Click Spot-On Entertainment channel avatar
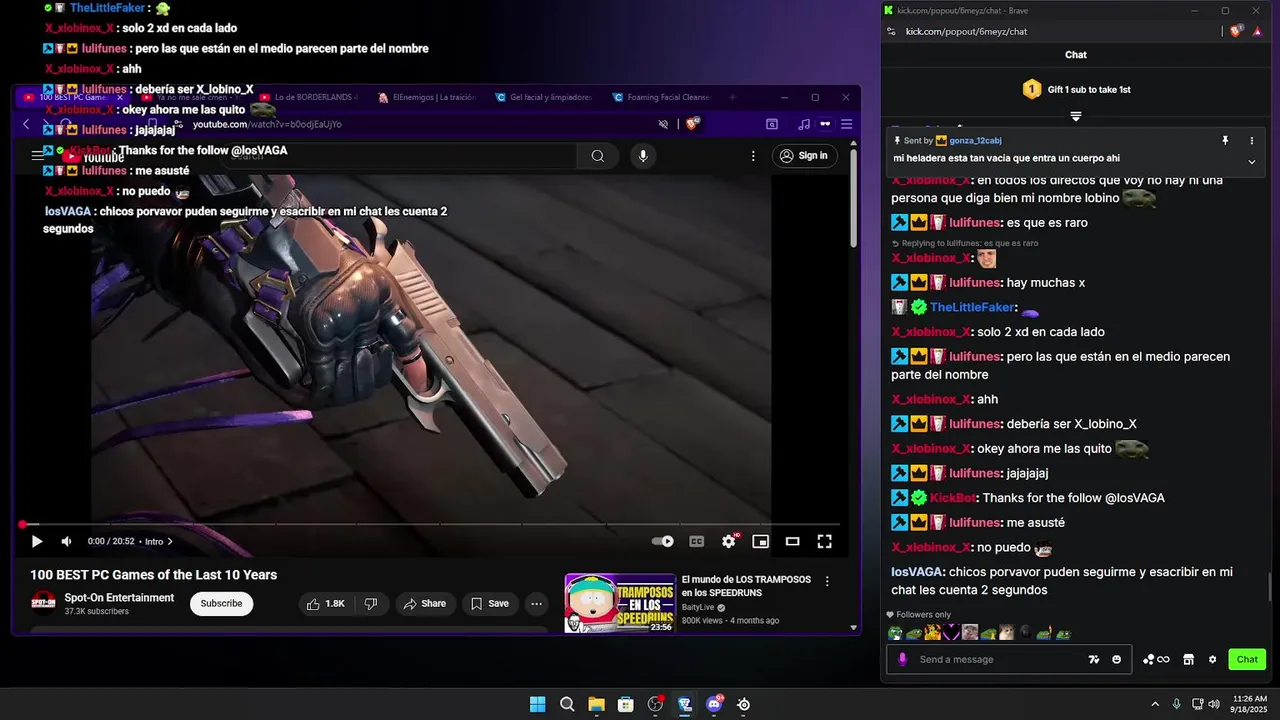 tap(43, 603)
